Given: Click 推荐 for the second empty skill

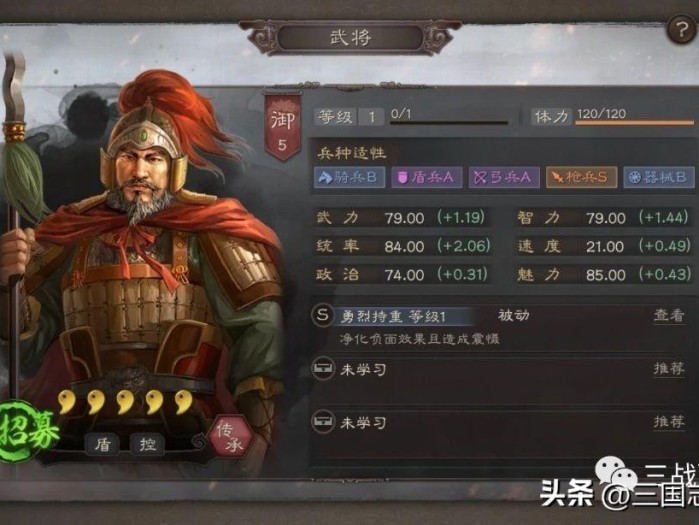Looking at the screenshot, I should coord(669,422).
